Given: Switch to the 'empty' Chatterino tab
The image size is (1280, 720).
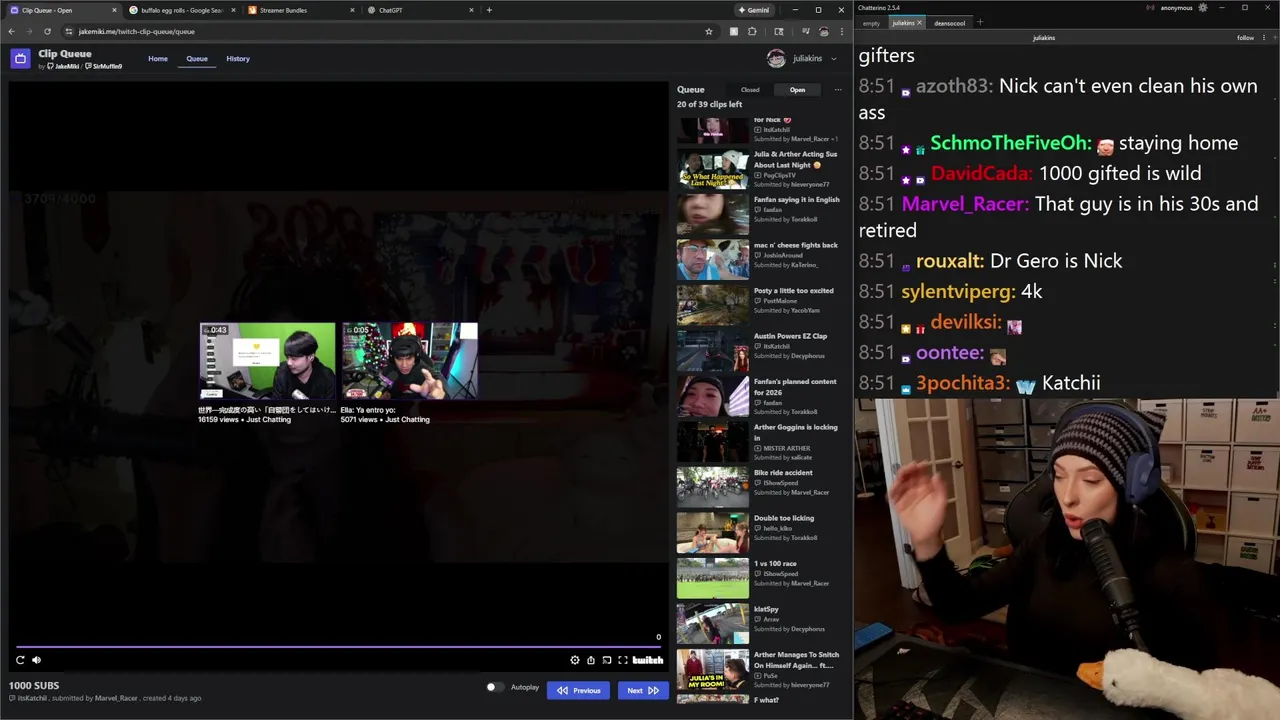Looking at the screenshot, I should click(x=871, y=23).
